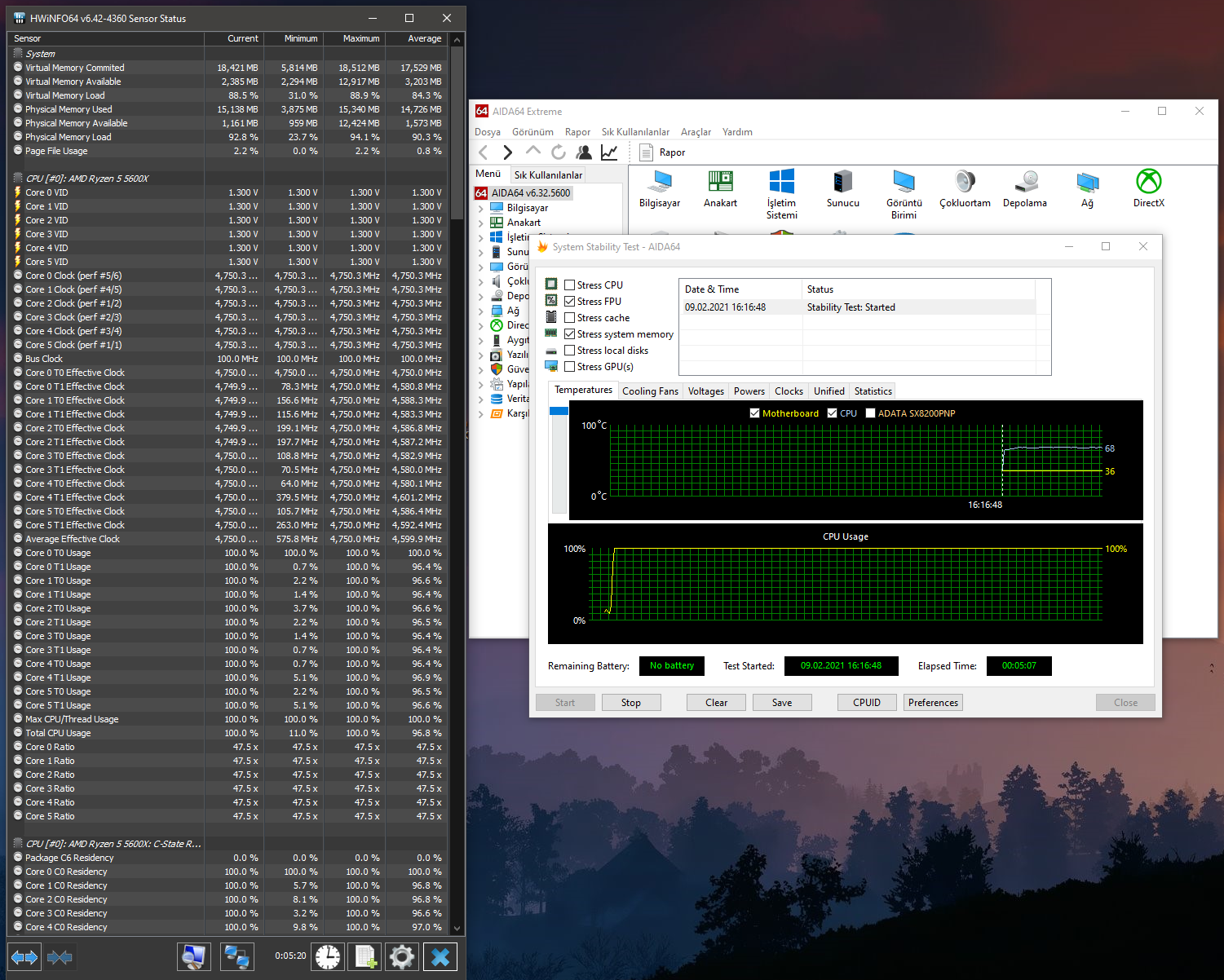This screenshot has width=1224, height=980.
Task: Click Rapor report icon in AIDA64 toolbar
Action: (661, 152)
